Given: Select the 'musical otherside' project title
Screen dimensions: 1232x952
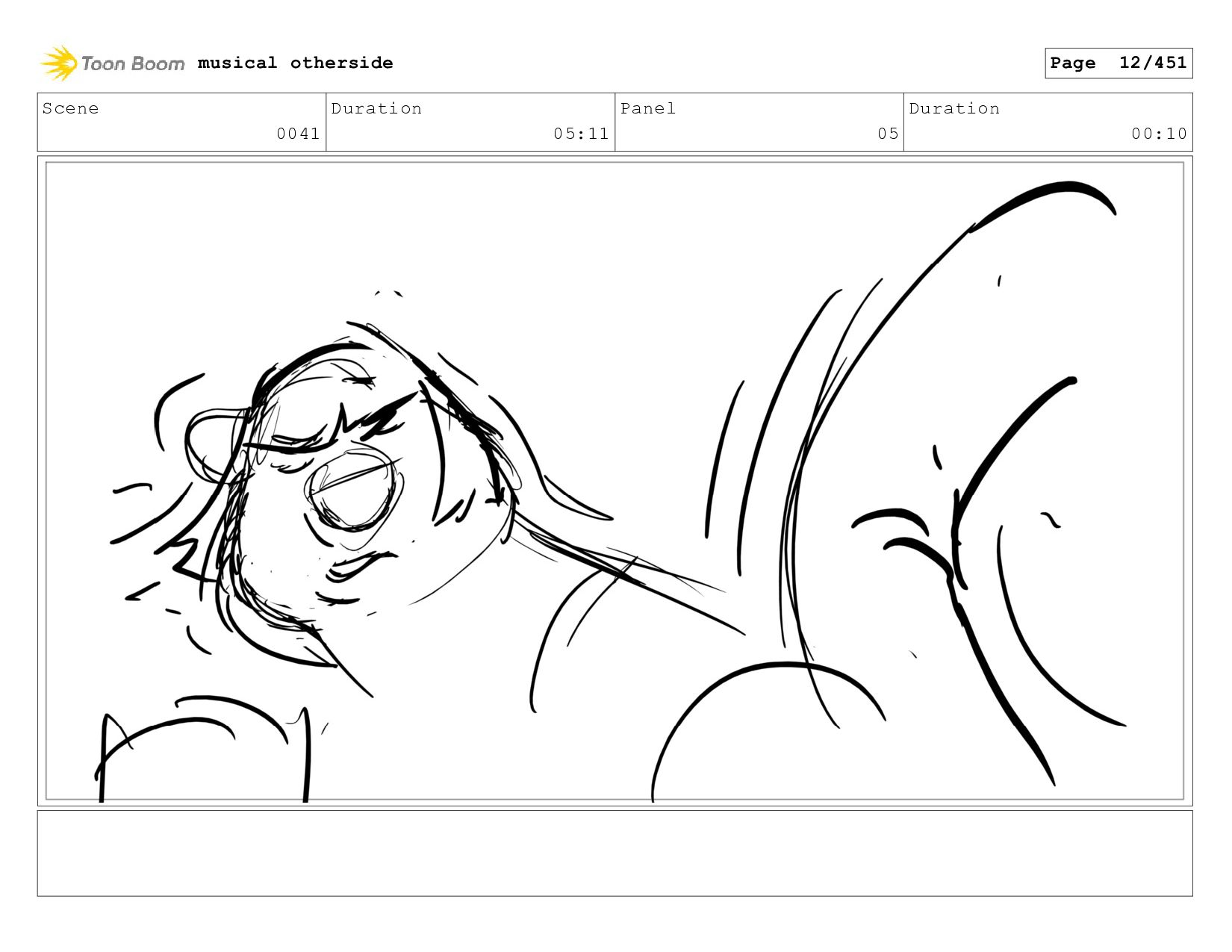Looking at the screenshot, I should coord(295,63).
